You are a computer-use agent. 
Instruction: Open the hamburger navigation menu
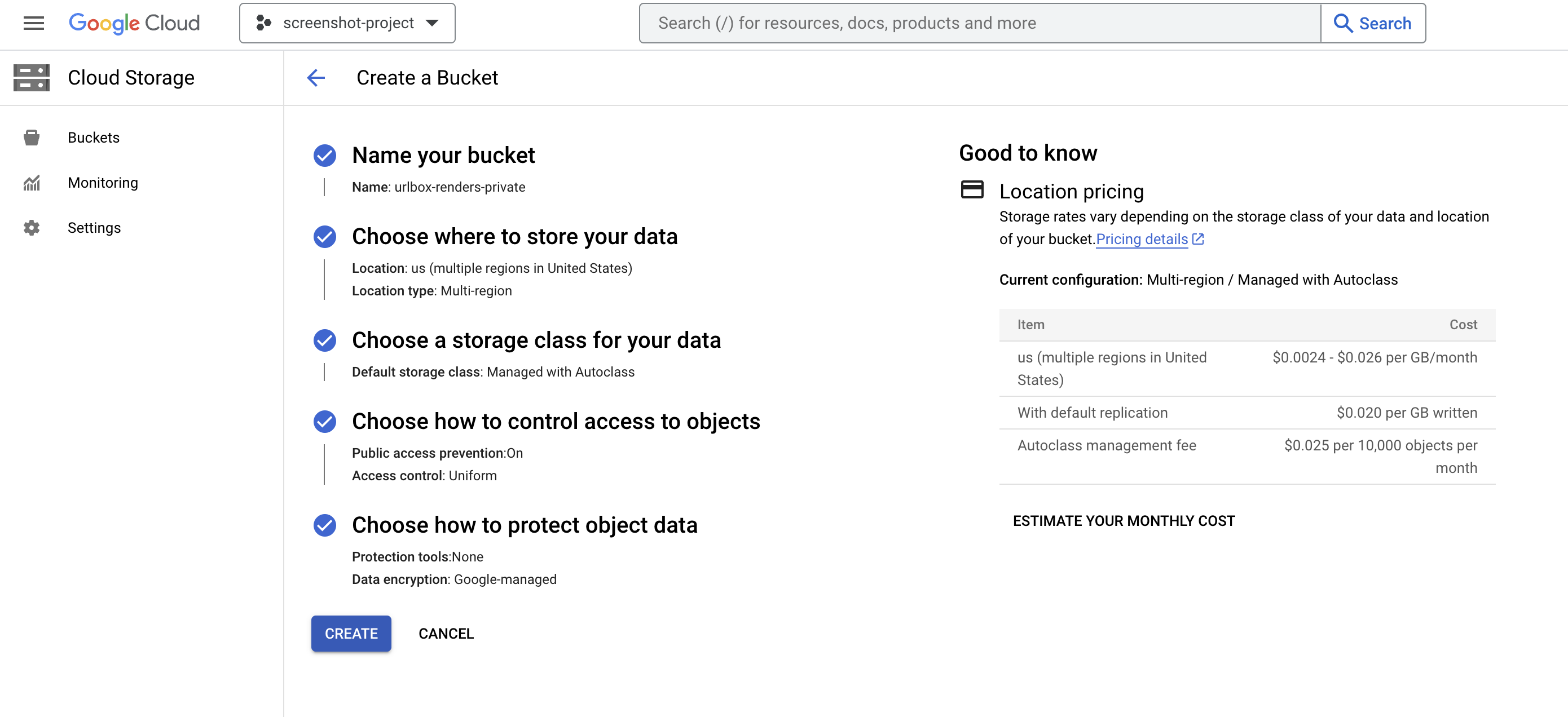[x=33, y=23]
